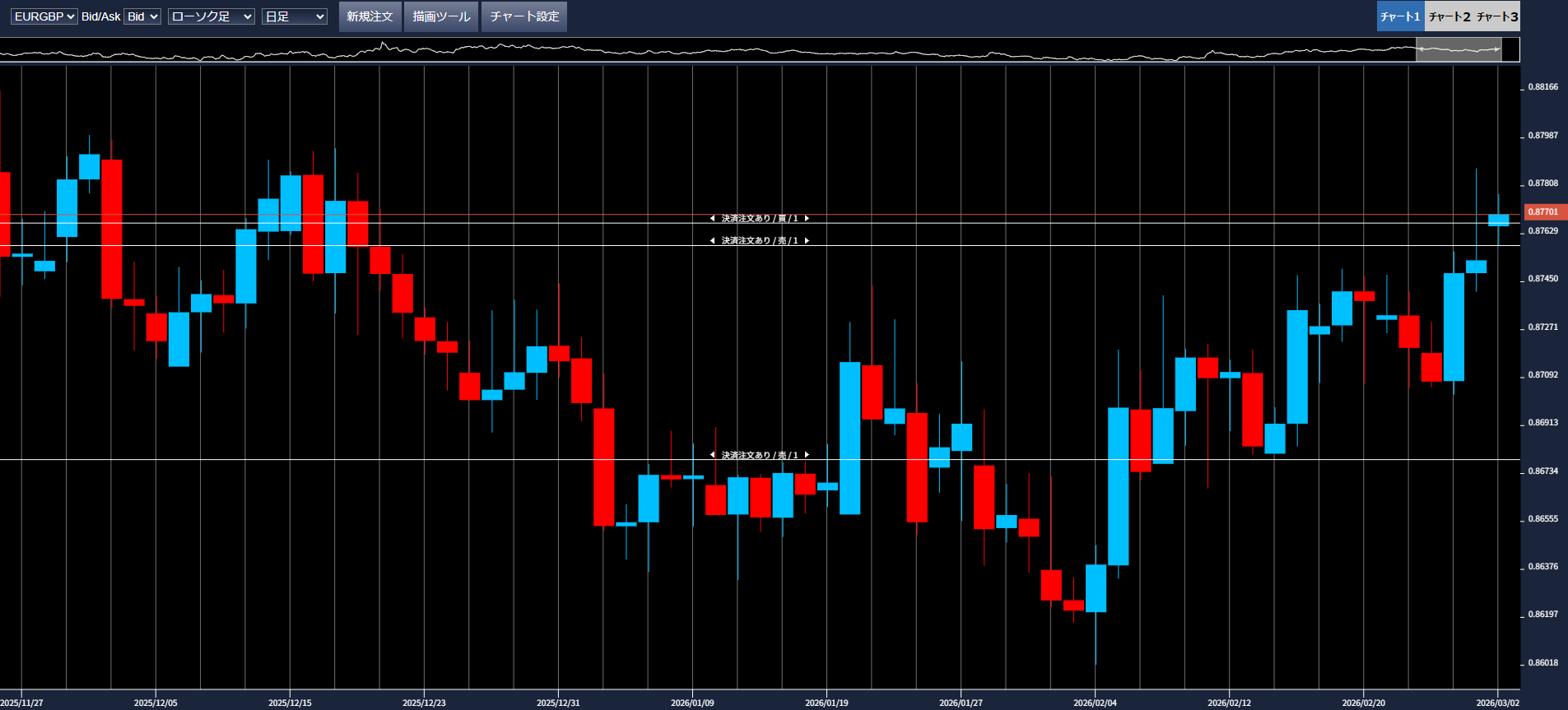Click right arrow on the 買/1 order label

pos(807,219)
